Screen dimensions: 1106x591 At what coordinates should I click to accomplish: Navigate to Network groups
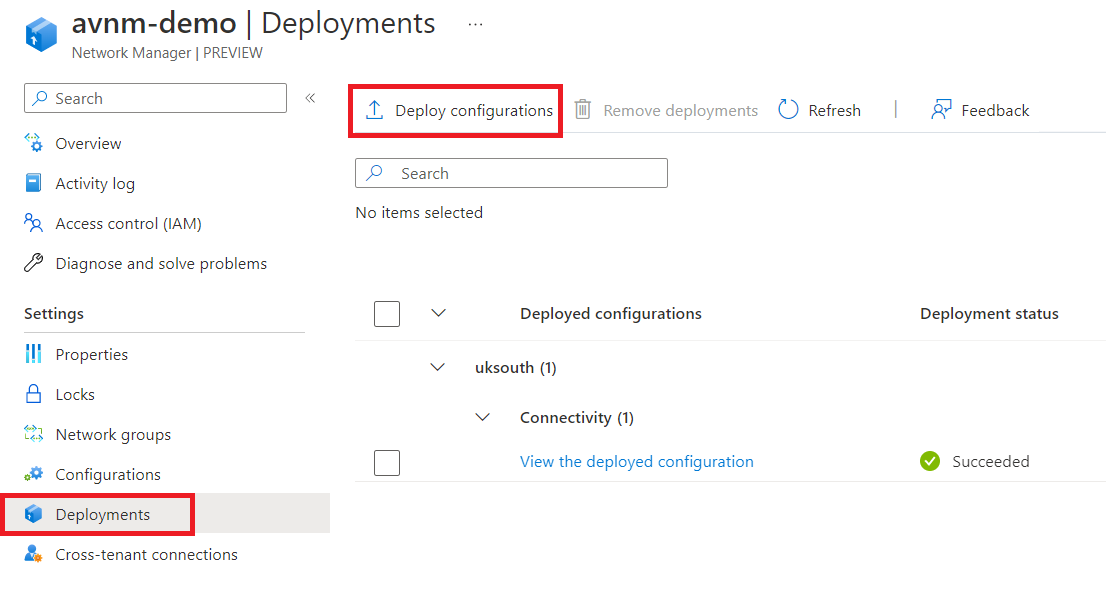pos(113,434)
